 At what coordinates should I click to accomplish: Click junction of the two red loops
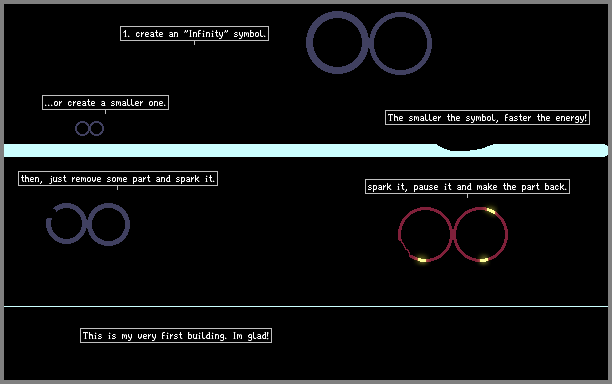(x=453, y=234)
